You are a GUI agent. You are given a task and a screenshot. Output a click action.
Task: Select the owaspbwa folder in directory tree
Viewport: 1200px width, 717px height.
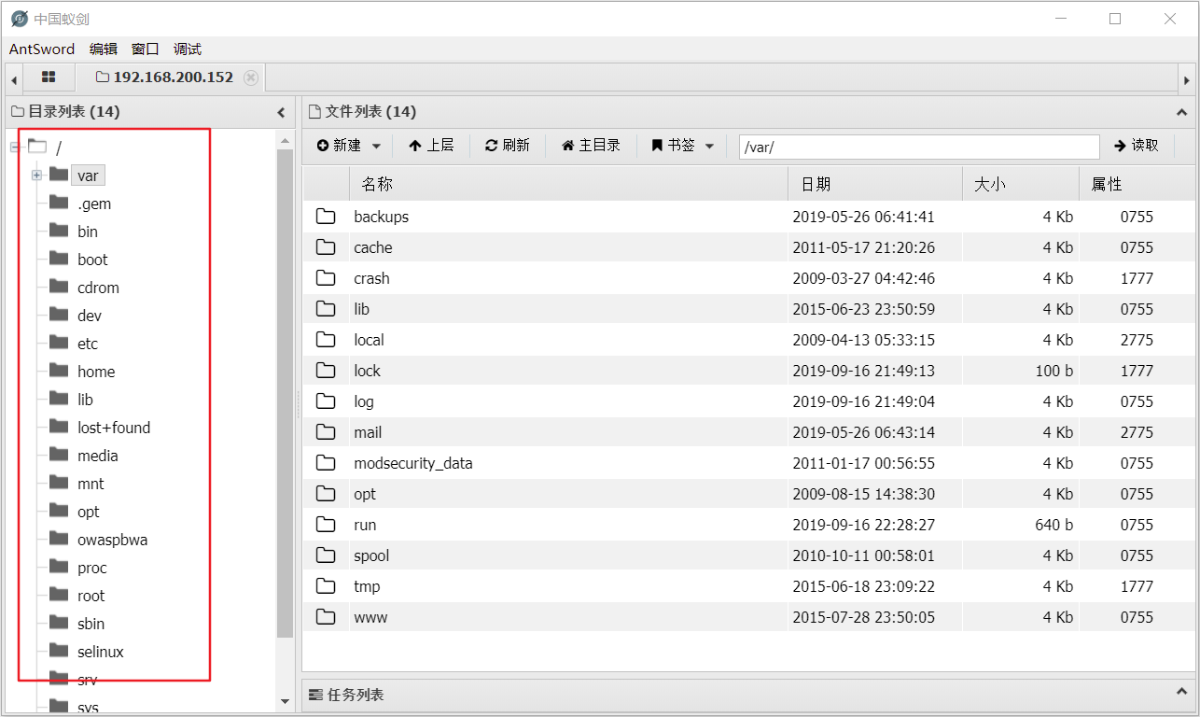coord(112,540)
